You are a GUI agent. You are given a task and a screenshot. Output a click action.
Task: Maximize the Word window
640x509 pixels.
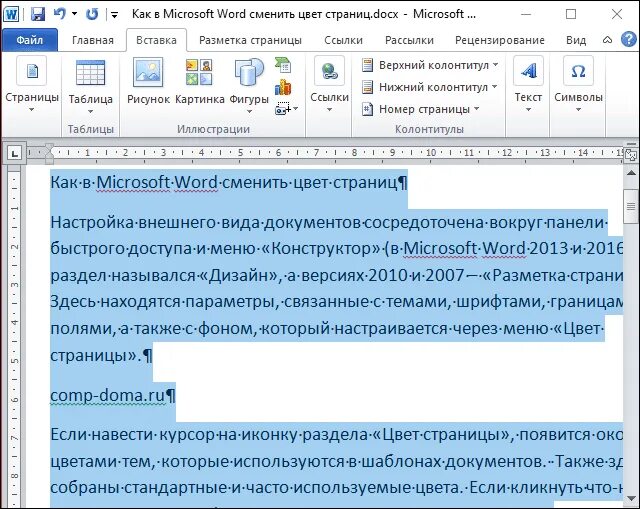coord(571,14)
